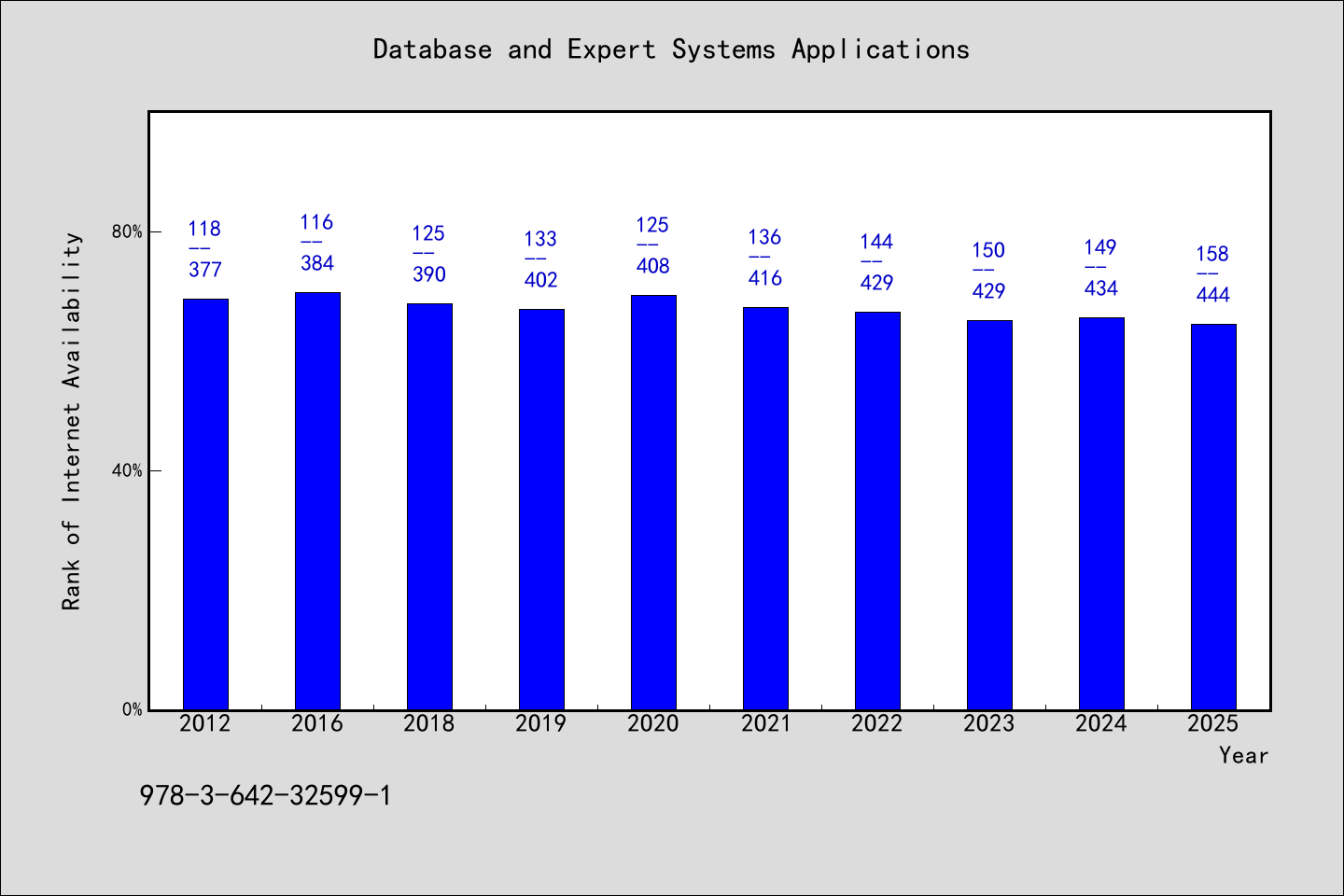Click the x-axis label 2025

coord(1213,723)
